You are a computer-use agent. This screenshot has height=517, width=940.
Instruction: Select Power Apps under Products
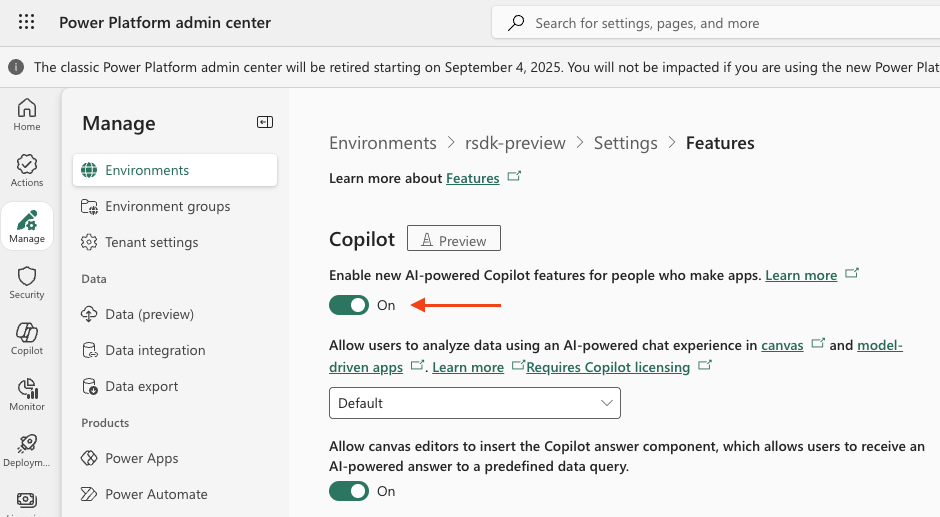pos(141,458)
